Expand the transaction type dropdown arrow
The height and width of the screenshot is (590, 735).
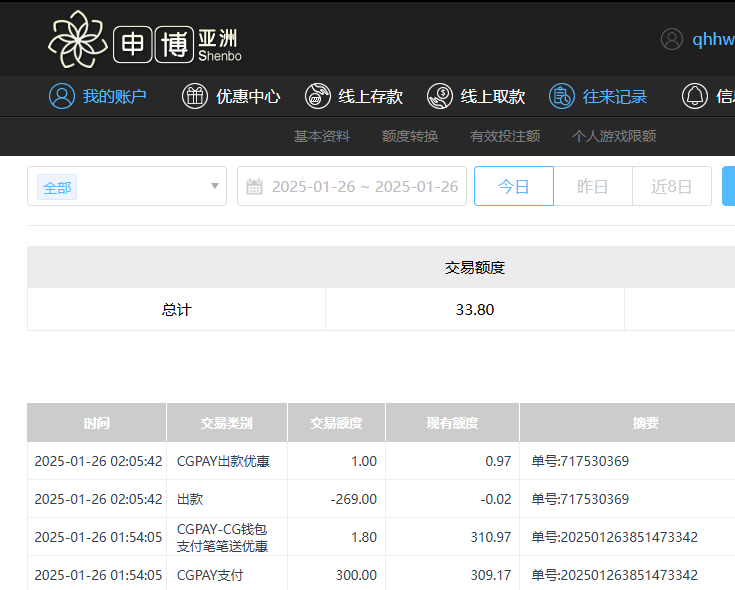[x=215, y=187]
